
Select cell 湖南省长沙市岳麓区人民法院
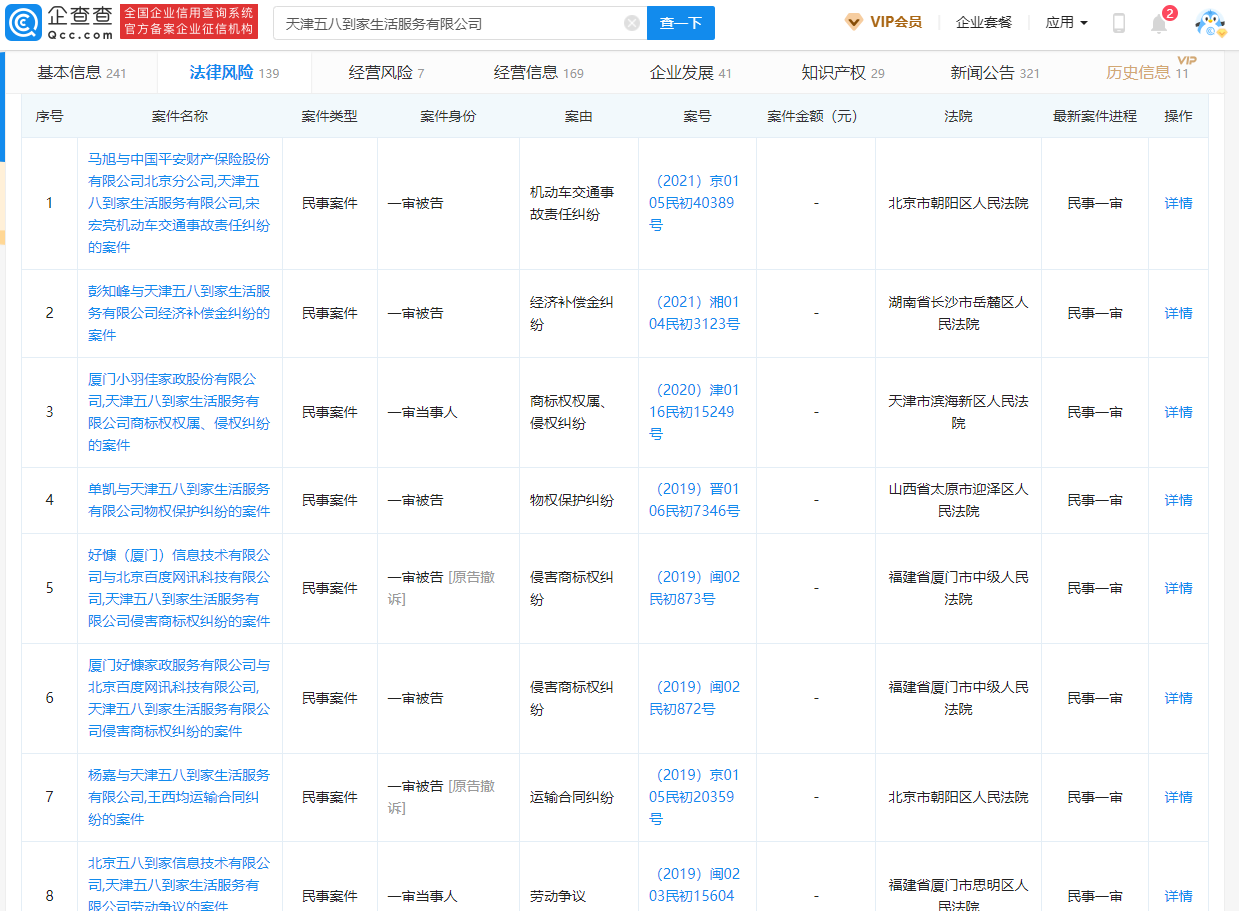958,313
